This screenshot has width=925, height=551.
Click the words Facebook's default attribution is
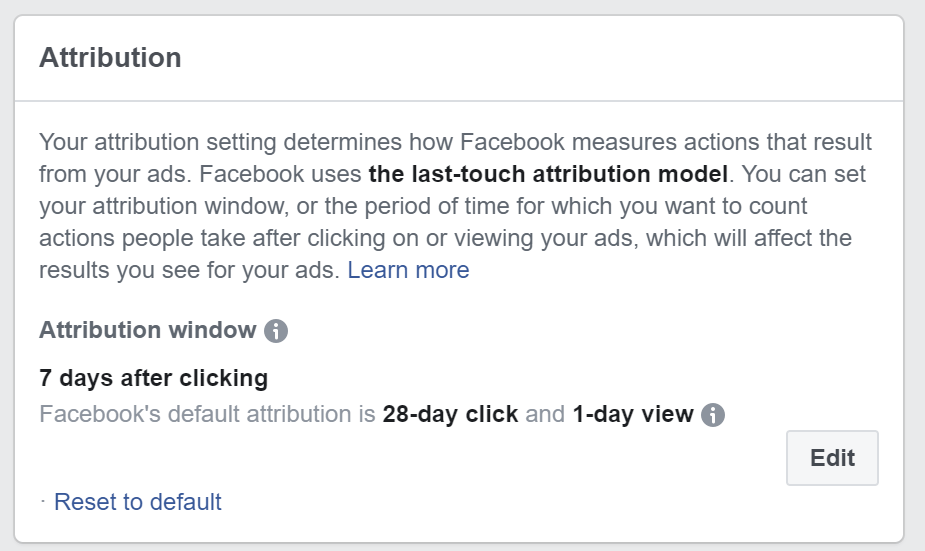click(207, 414)
